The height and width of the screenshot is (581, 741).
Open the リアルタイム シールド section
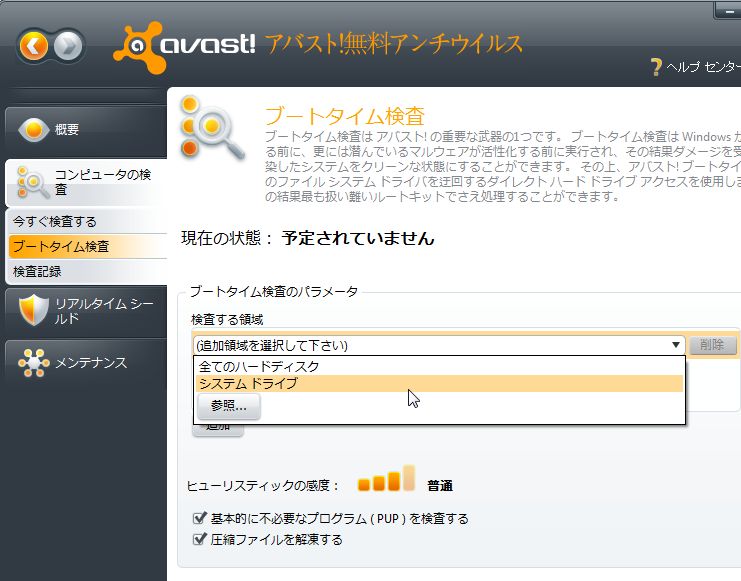pyautogui.click(x=86, y=311)
